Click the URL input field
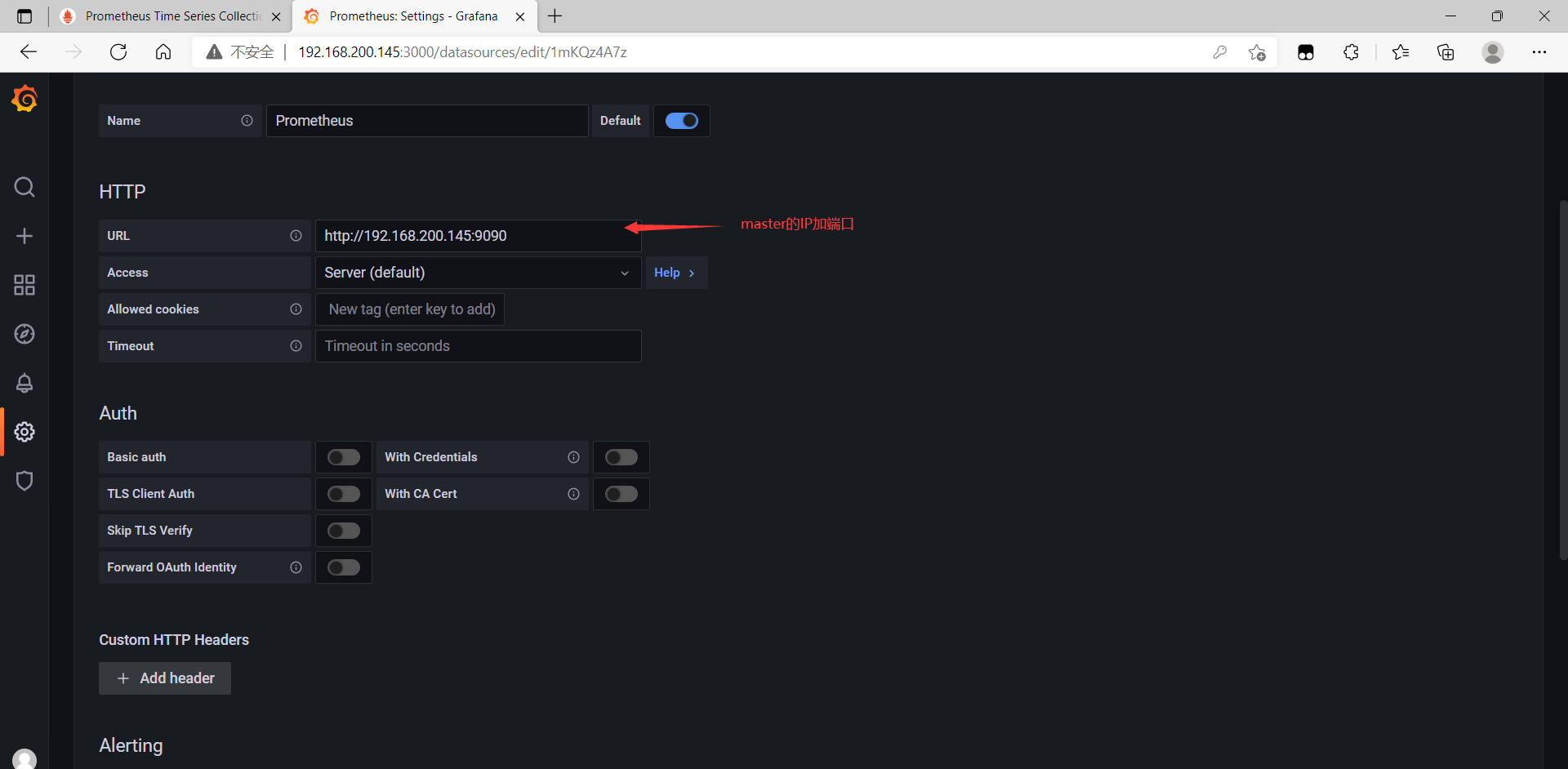The image size is (1568, 769). pos(479,236)
